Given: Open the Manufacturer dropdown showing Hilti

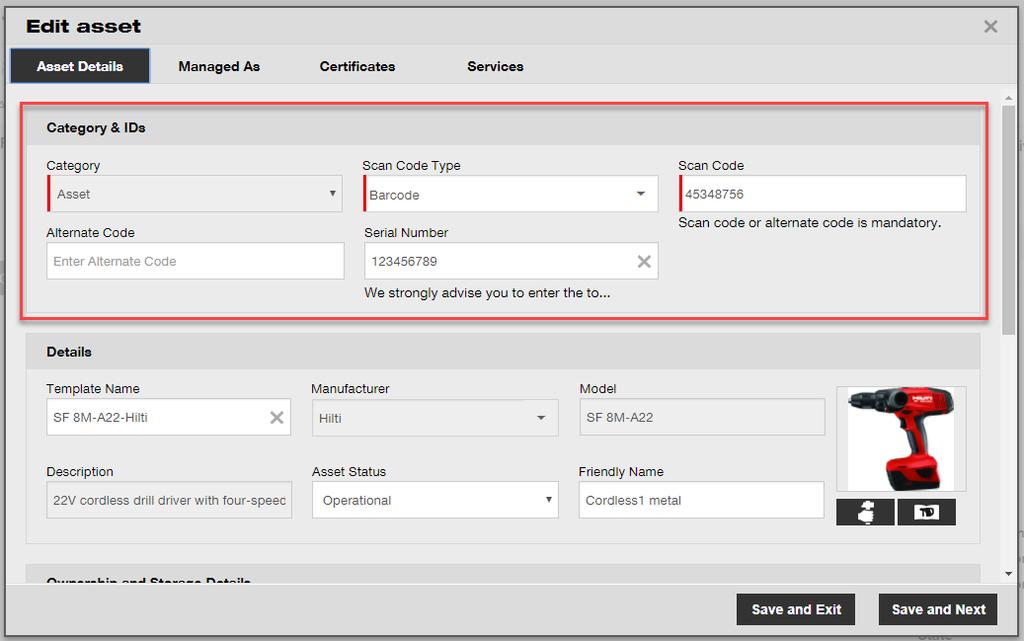Looking at the screenshot, I should coord(435,418).
